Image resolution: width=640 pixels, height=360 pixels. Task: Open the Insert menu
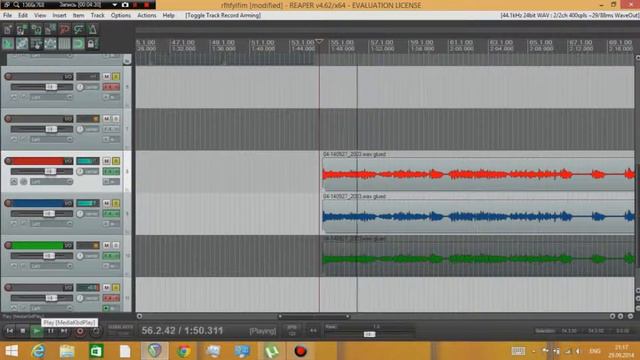click(x=59, y=15)
